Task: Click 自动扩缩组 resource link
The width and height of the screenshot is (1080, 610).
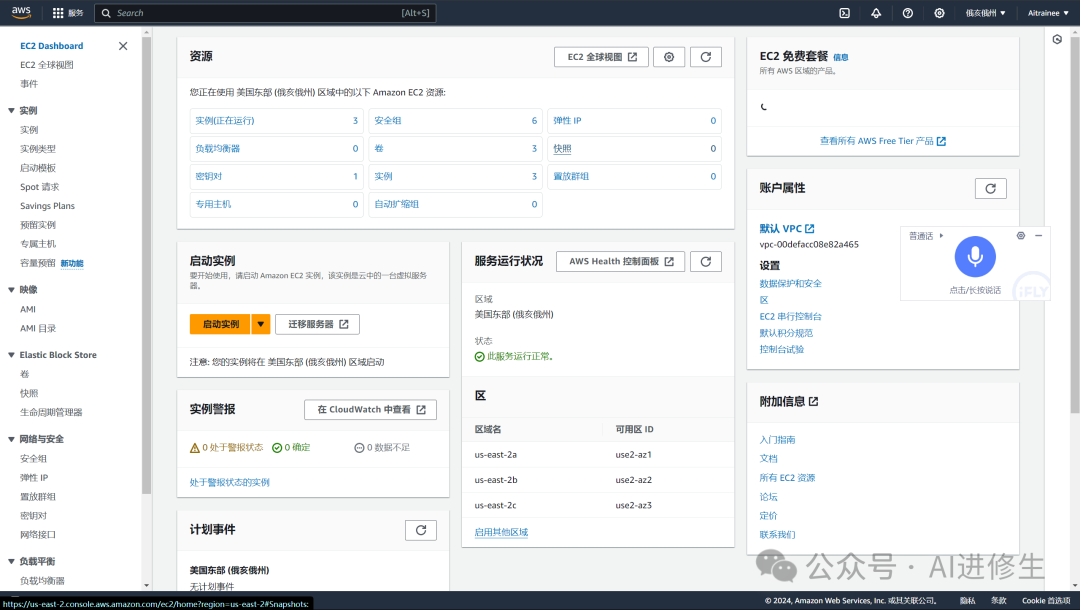Action: (397, 204)
